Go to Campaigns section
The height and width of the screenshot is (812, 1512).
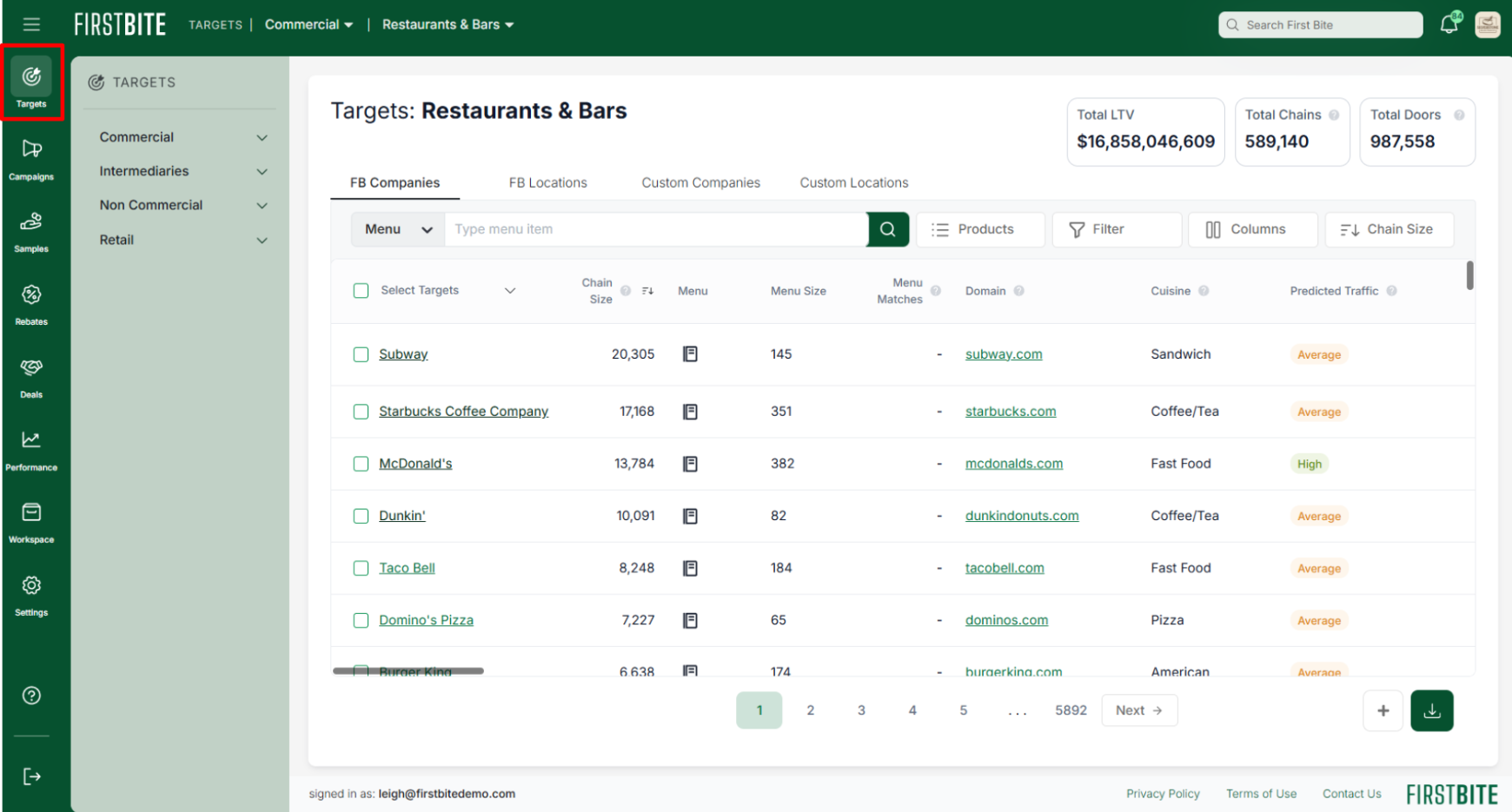(x=31, y=159)
